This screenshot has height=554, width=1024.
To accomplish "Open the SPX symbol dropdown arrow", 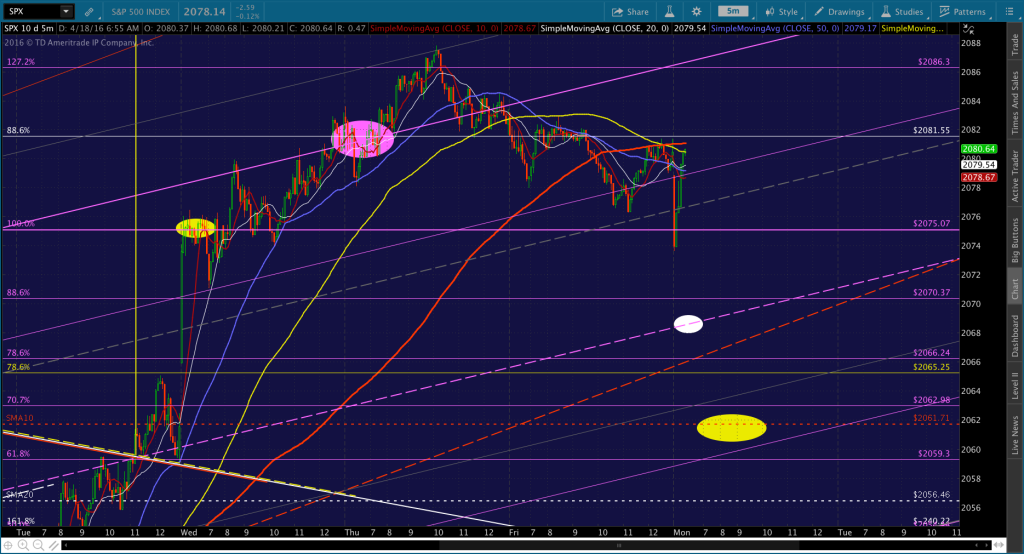I will 65,11.
